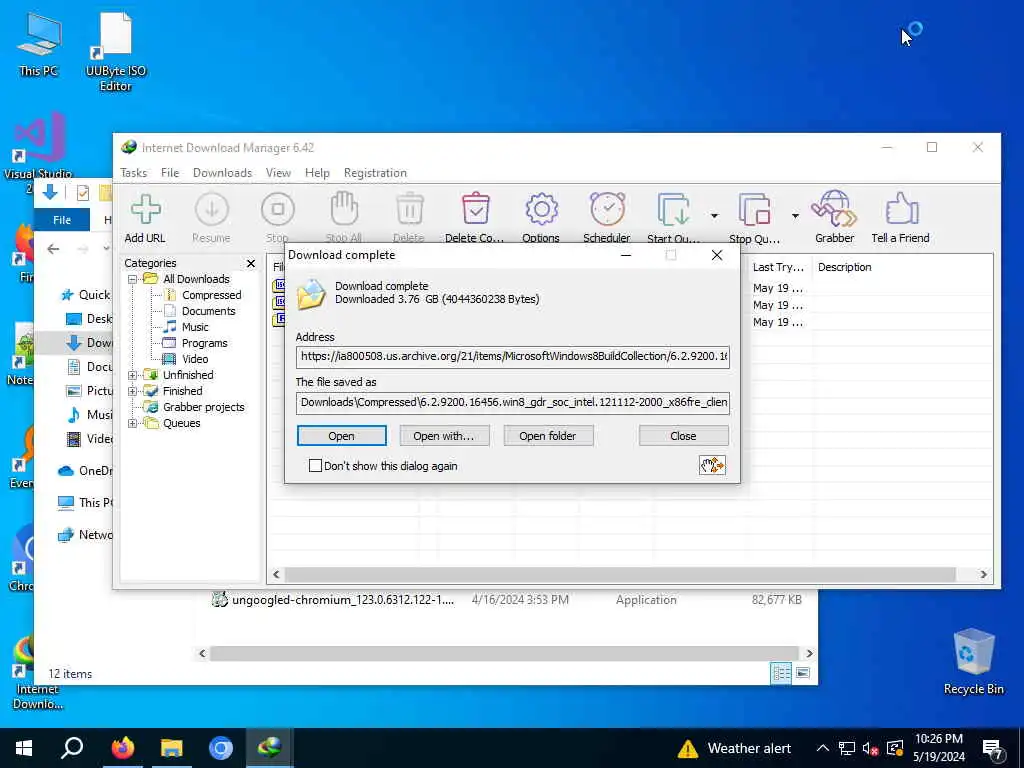Image resolution: width=1024 pixels, height=768 pixels.
Task: Click the Add URL toolbar icon
Action: pos(146,210)
